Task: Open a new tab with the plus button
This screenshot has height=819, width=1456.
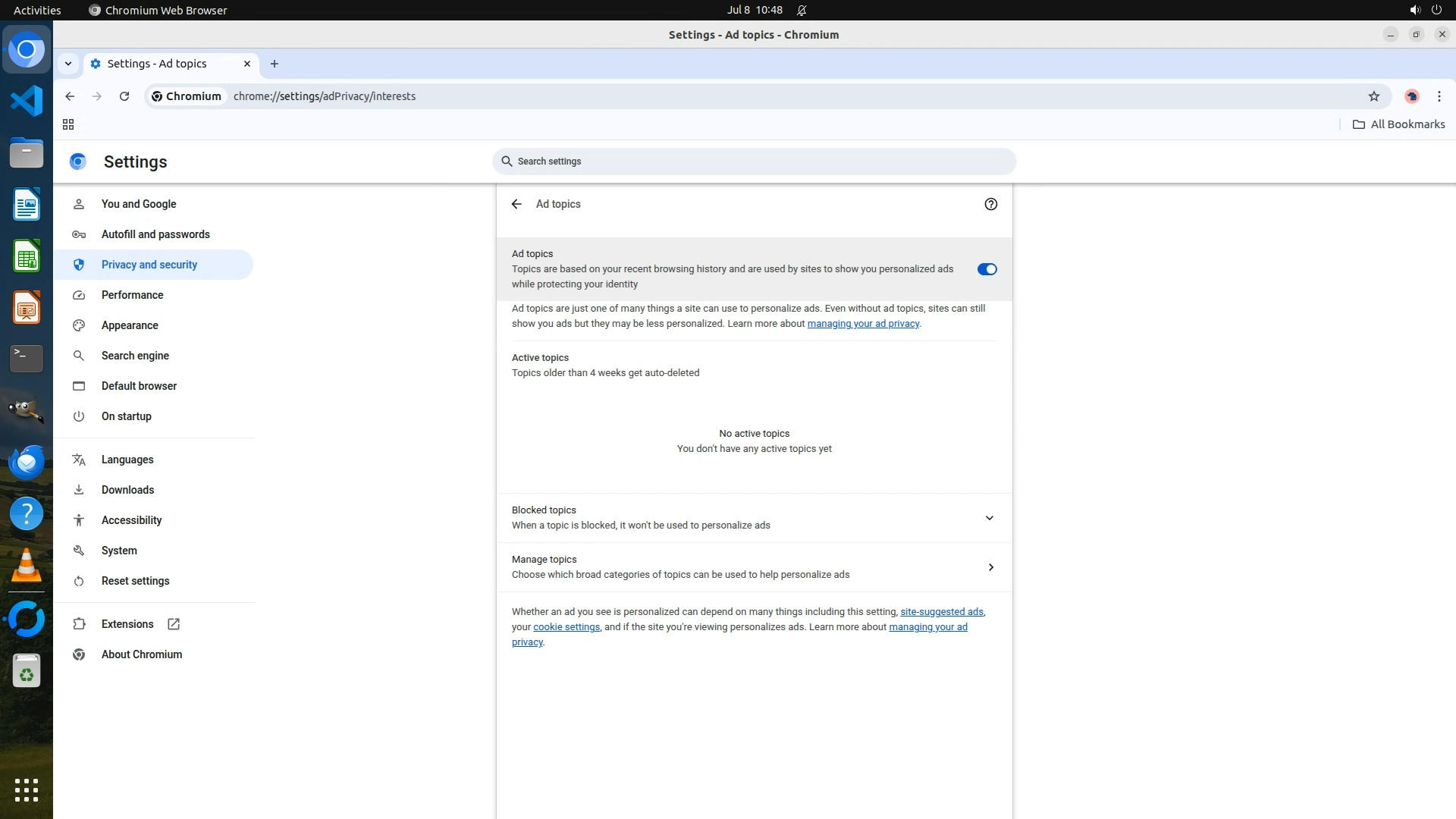Action: (x=275, y=64)
